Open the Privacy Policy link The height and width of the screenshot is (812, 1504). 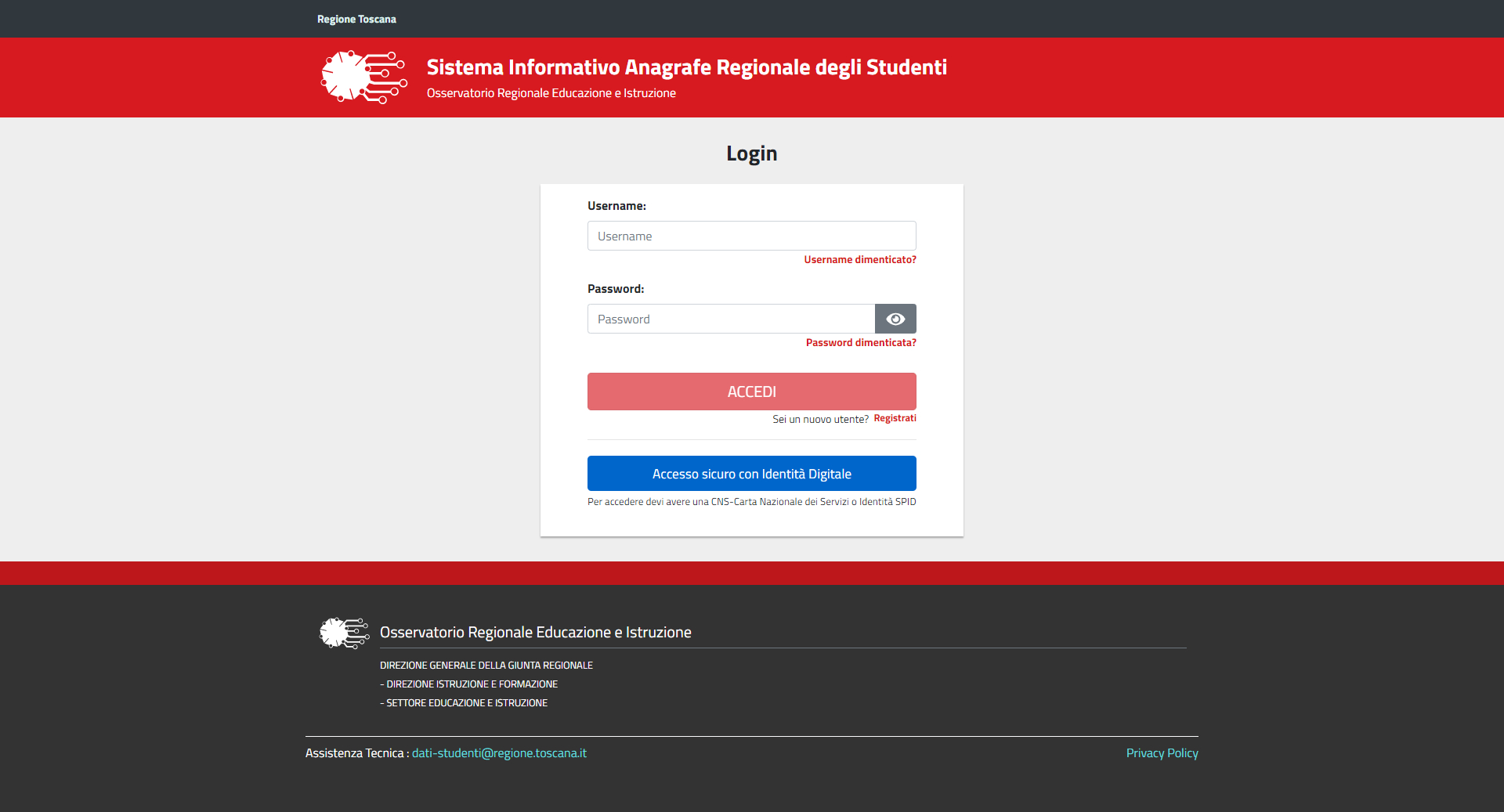tap(1162, 753)
